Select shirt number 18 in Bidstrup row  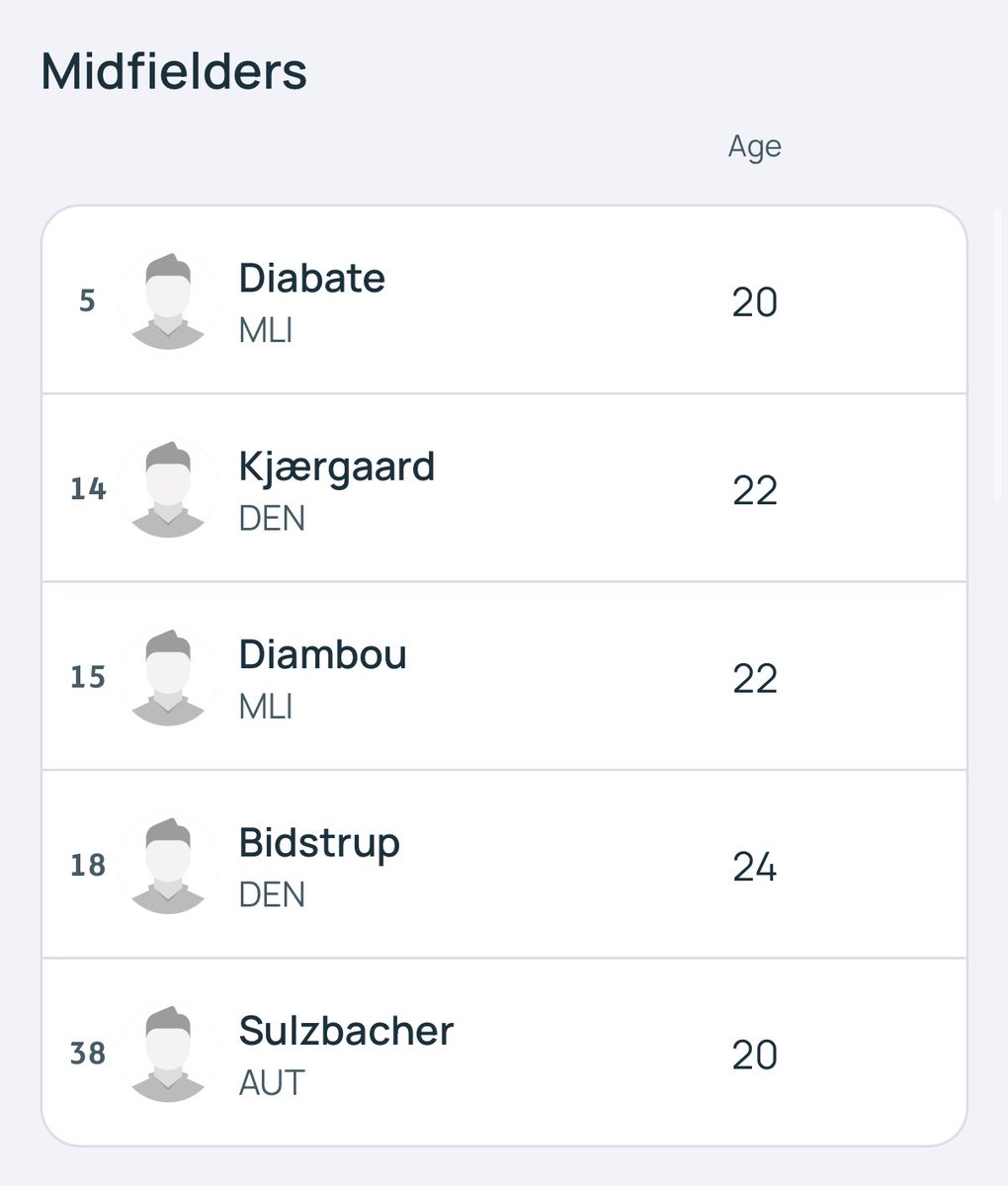coord(87,866)
